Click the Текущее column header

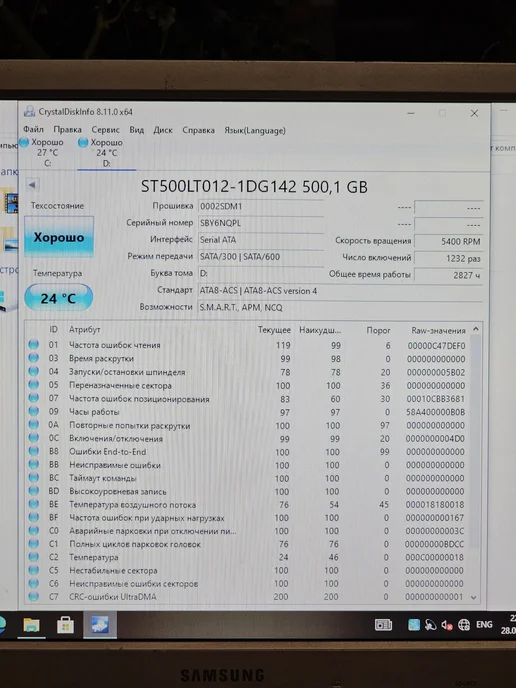click(274, 330)
